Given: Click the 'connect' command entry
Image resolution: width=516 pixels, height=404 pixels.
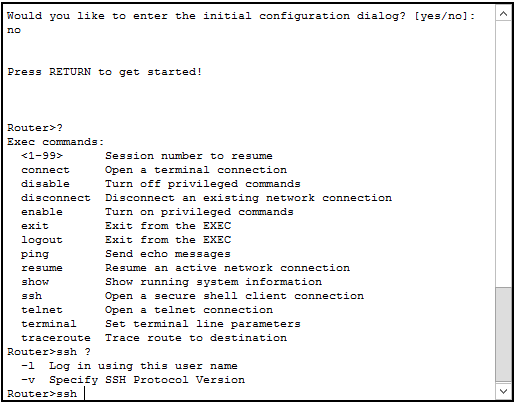Looking at the screenshot, I should point(45,170).
